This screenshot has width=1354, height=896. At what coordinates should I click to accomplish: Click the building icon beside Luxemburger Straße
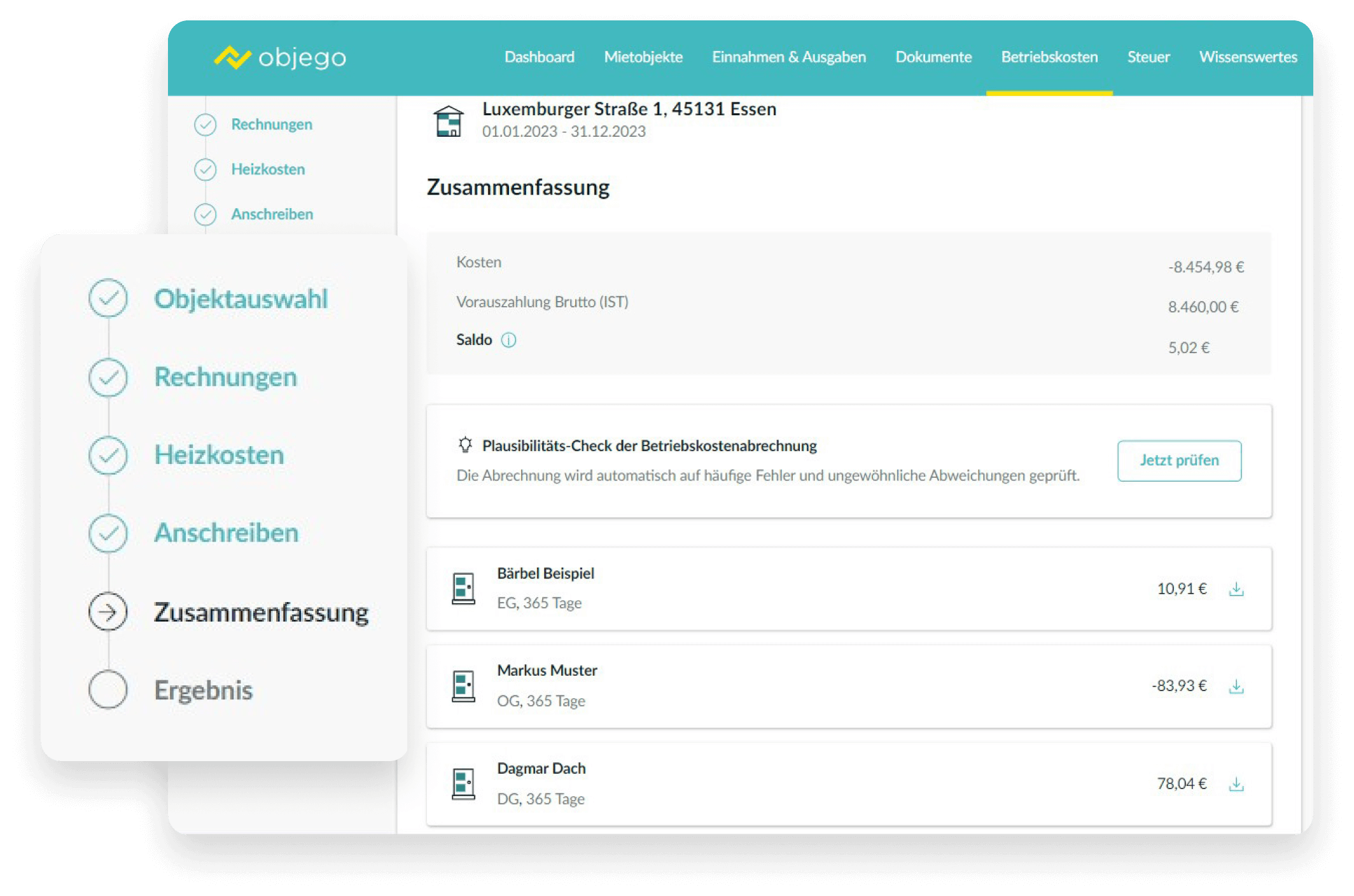coord(449,121)
